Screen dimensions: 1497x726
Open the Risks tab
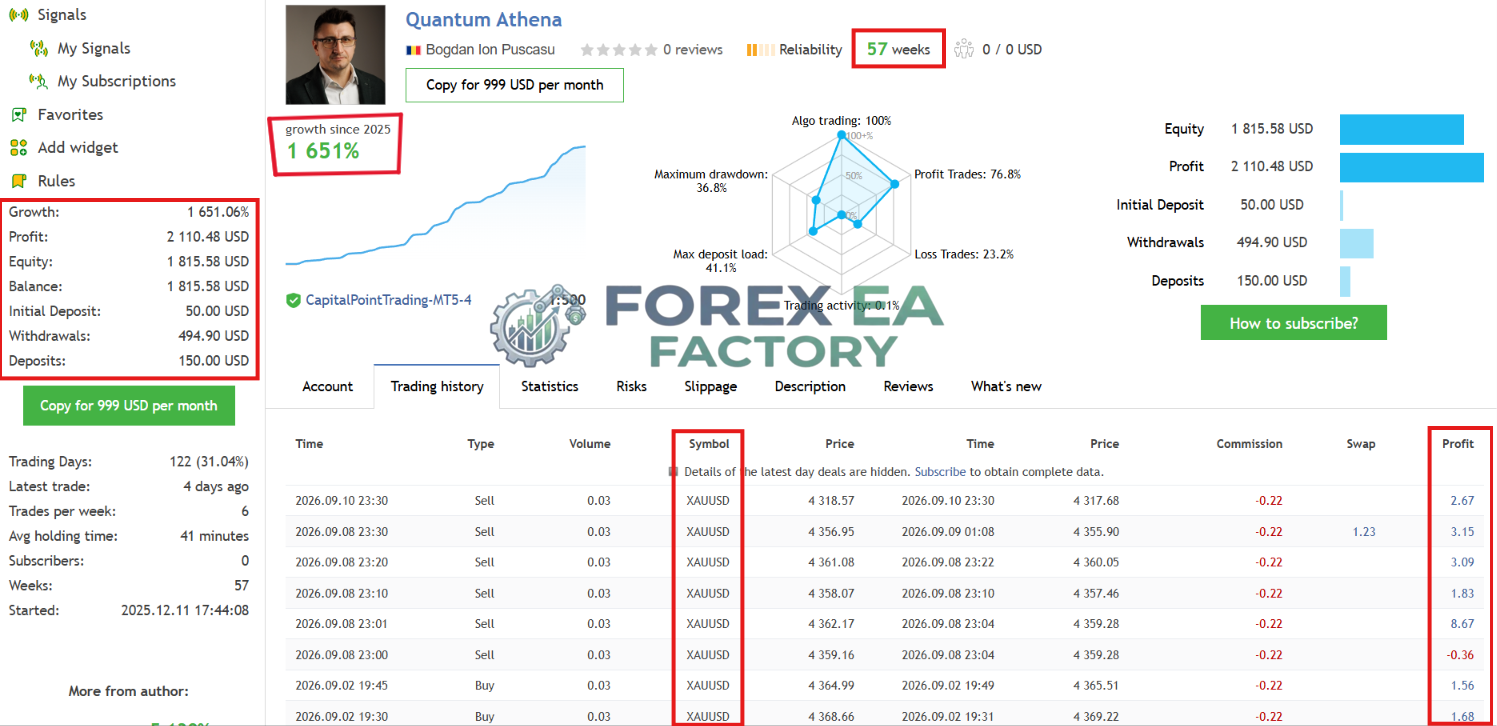[x=631, y=386]
